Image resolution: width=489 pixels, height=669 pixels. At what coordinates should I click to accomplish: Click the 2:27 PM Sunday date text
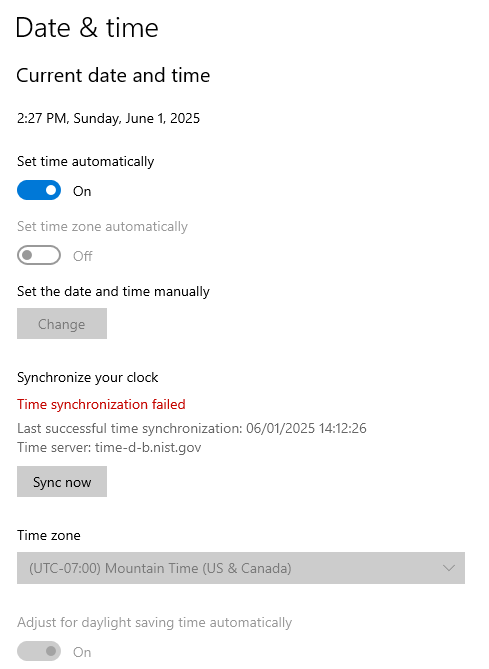[108, 118]
